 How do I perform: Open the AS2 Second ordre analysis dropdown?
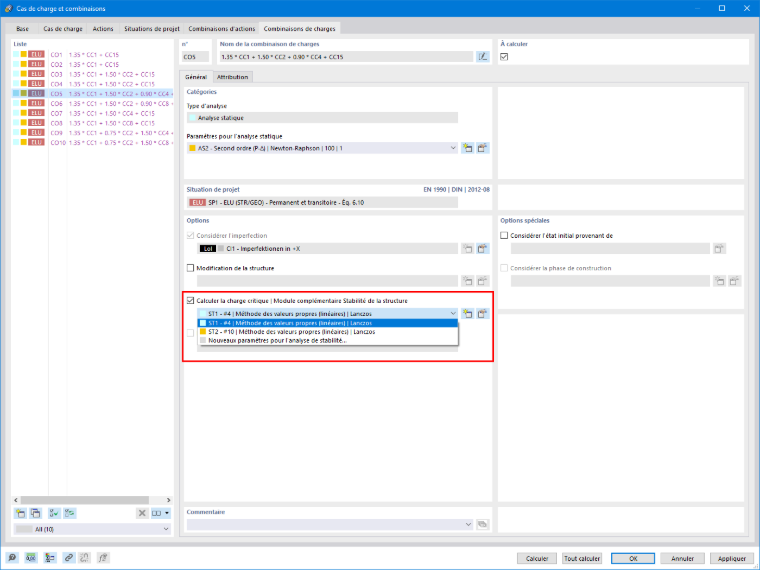(x=322, y=148)
